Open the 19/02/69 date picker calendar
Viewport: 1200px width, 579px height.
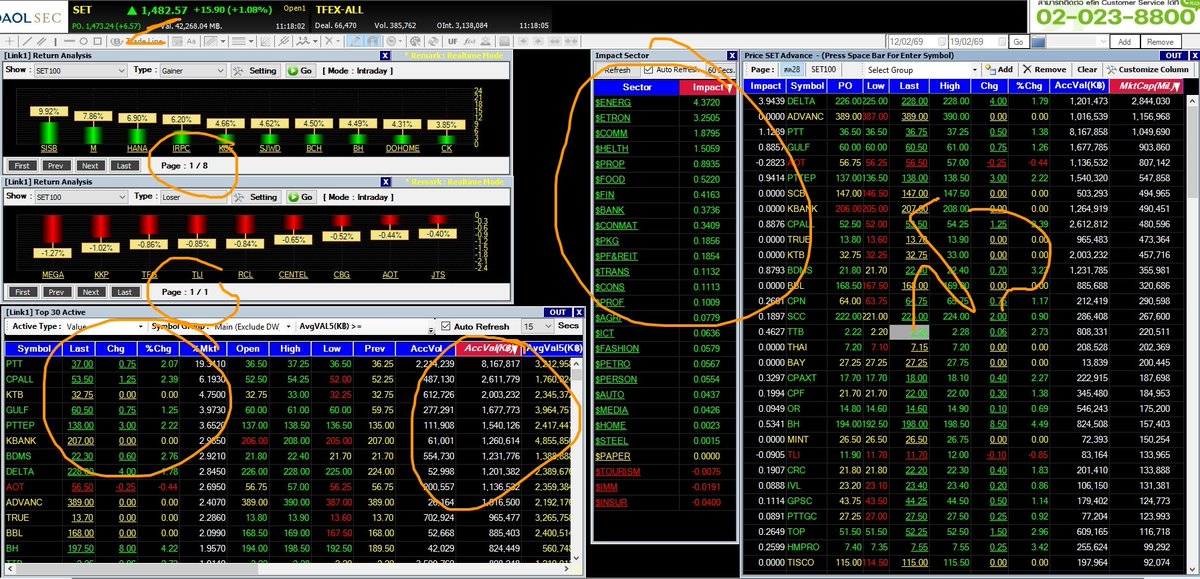(x=1000, y=41)
